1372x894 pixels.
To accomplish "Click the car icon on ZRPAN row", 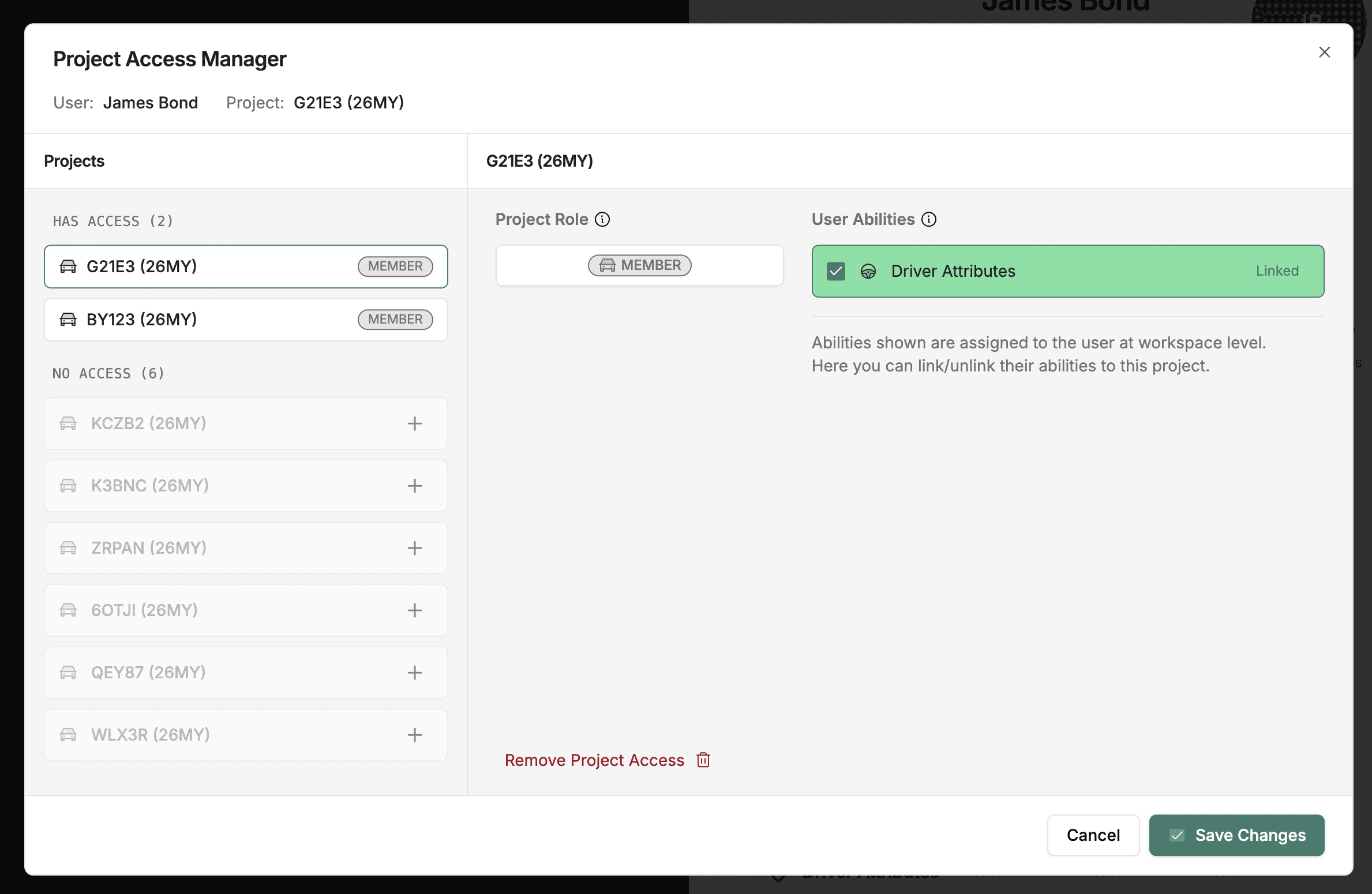I will 68,548.
